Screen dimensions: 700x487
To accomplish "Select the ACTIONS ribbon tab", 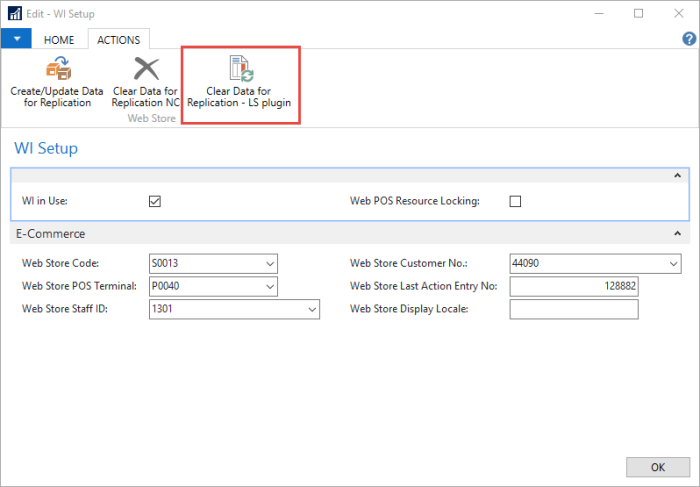I will (x=118, y=39).
